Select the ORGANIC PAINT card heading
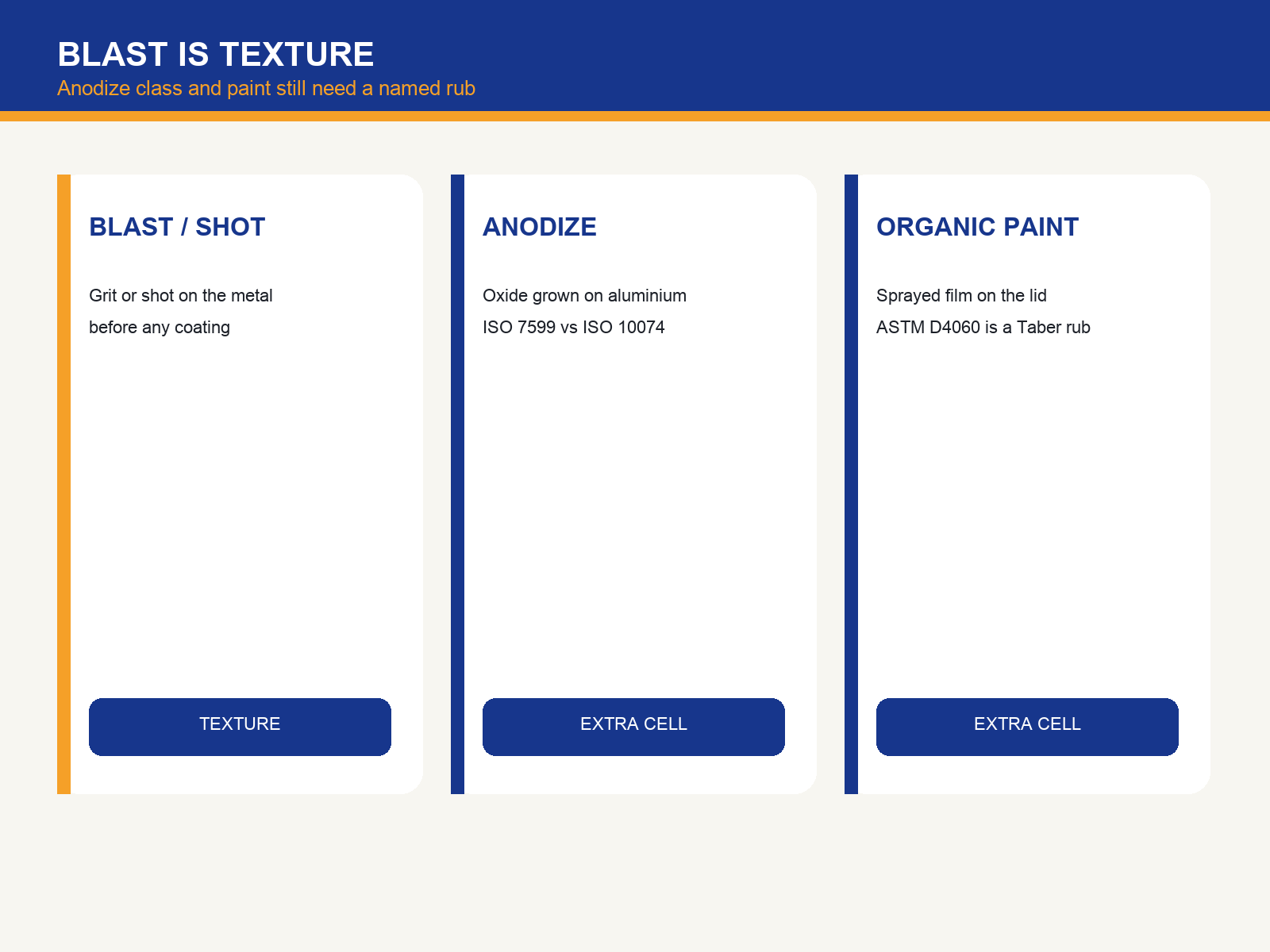 tap(977, 227)
